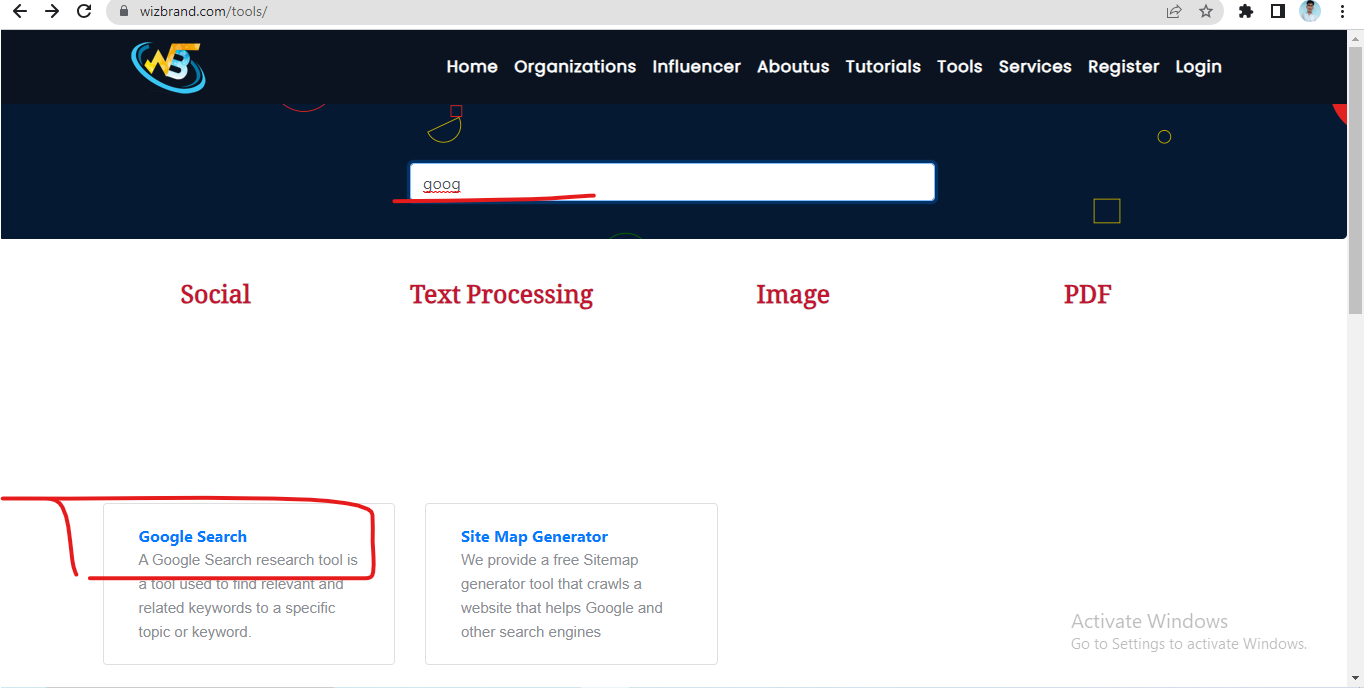Reload the page via the refresh icon
Viewport: 1364px width, 688px height.
86,11
